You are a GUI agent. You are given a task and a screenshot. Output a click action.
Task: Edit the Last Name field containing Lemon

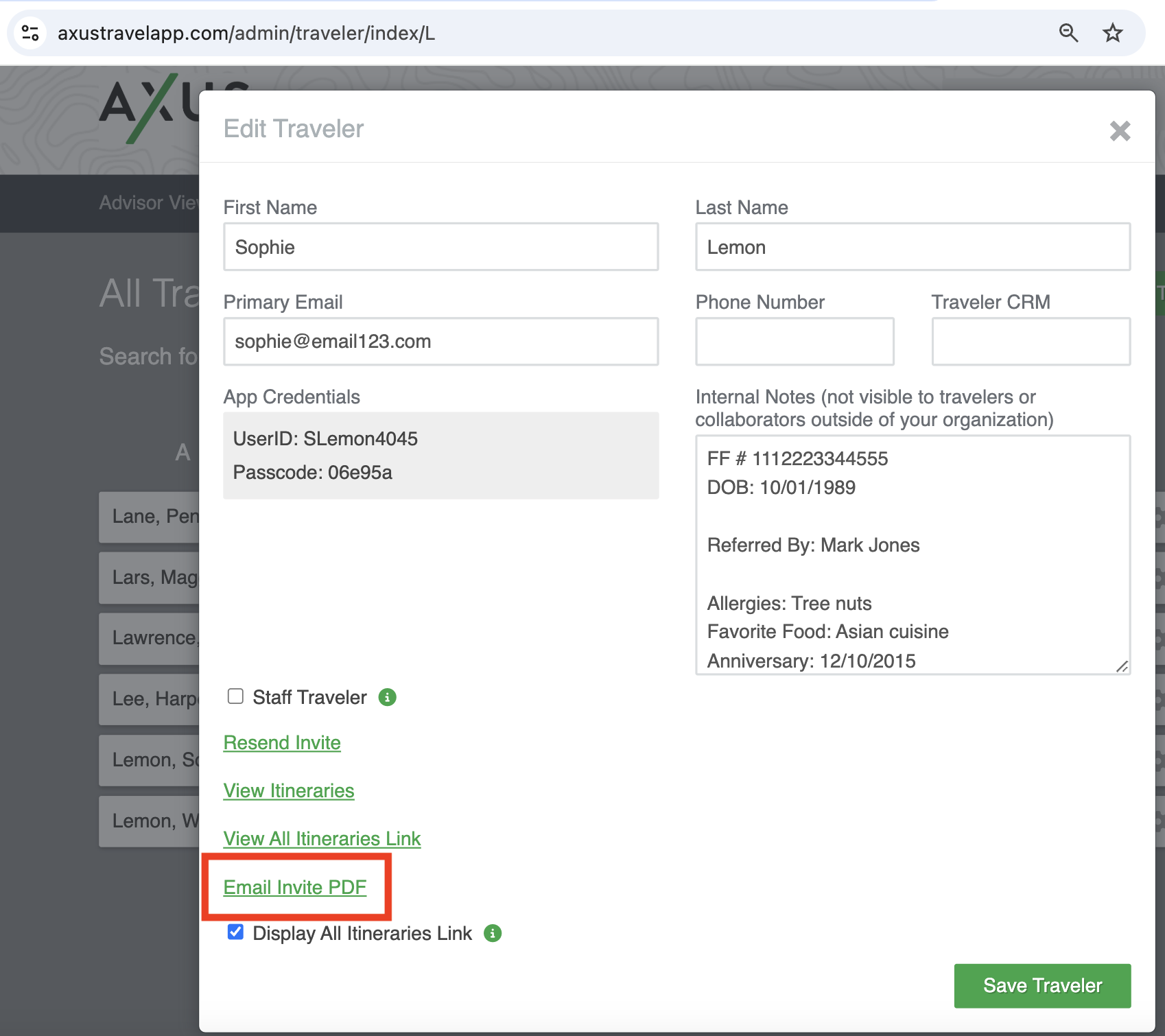click(913, 247)
